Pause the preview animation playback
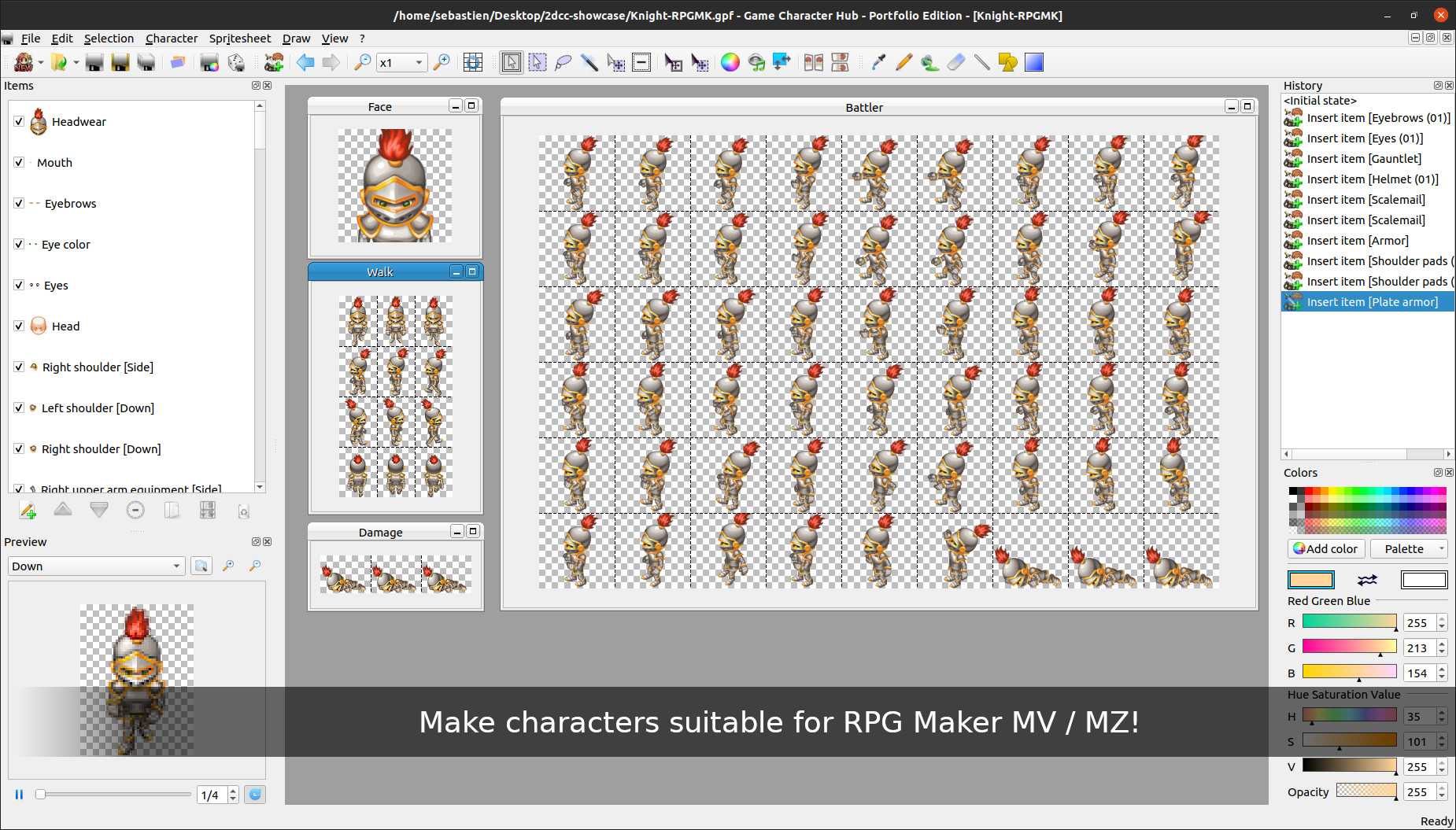Image resolution: width=1456 pixels, height=830 pixels. (x=18, y=795)
